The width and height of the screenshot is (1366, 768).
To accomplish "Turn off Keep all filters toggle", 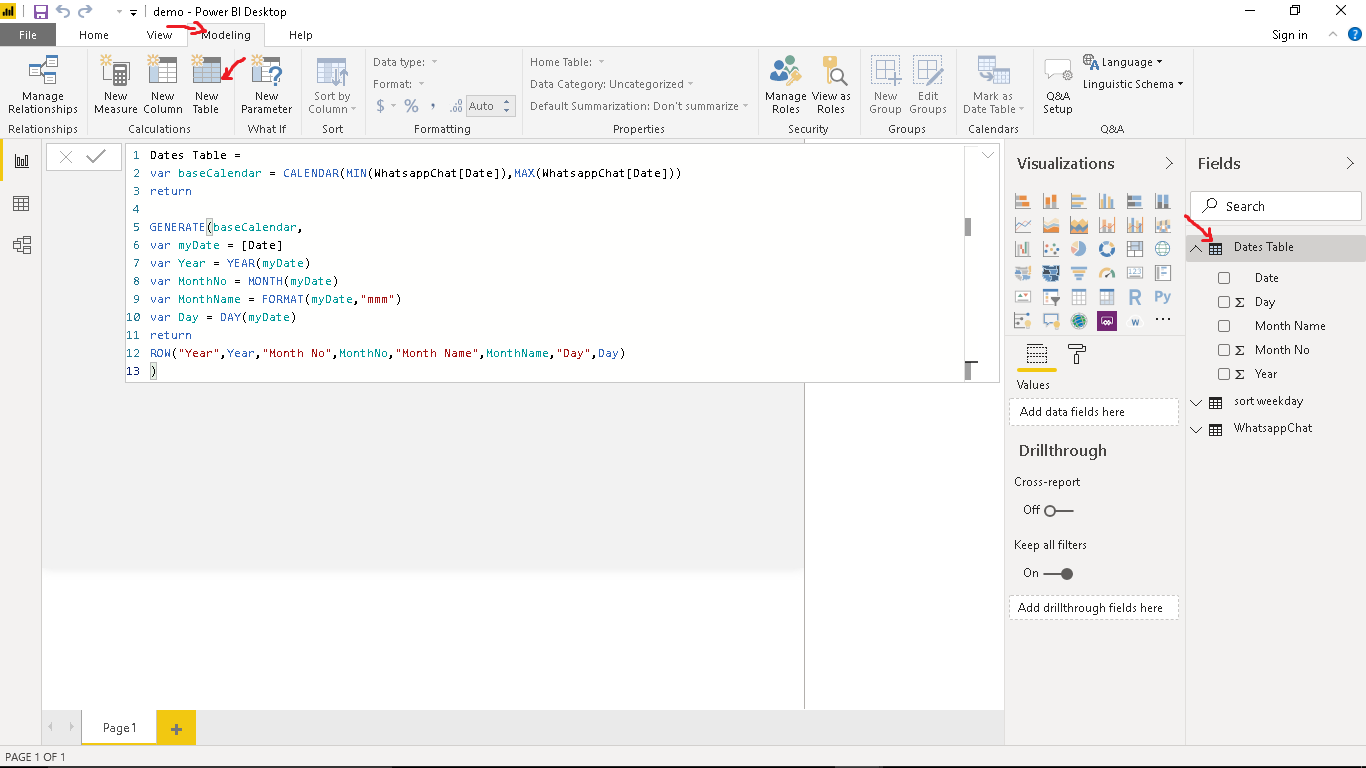I will pyautogui.click(x=1058, y=574).
